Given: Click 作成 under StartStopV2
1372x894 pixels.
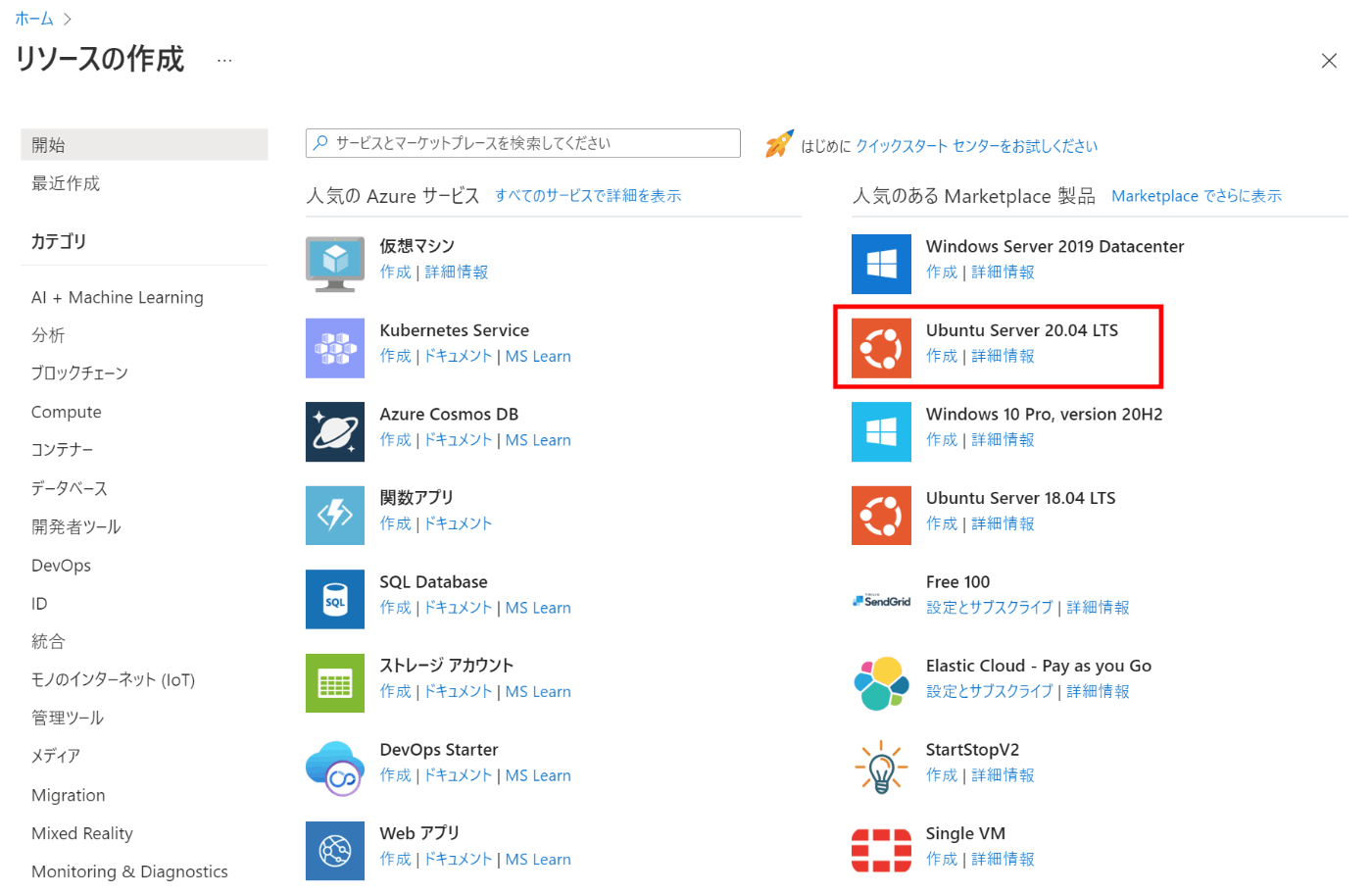Looking at the screenshot, I should pyautogui.click(x=942, y=775).
